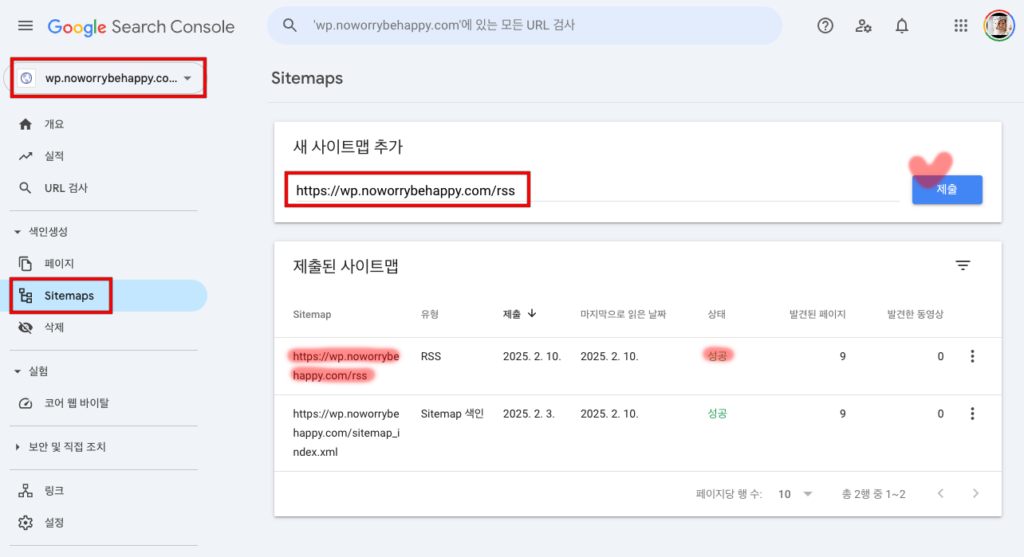1024x557 pixels.
Task: Open 코어 웹 바이탈 report
Action: point(77,404)
